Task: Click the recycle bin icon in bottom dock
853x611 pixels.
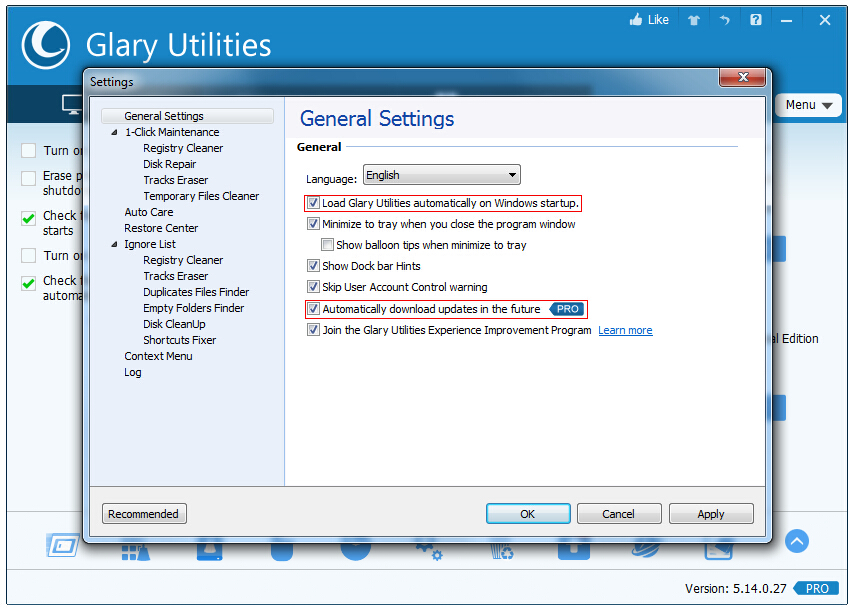Action: click(502, 551)
